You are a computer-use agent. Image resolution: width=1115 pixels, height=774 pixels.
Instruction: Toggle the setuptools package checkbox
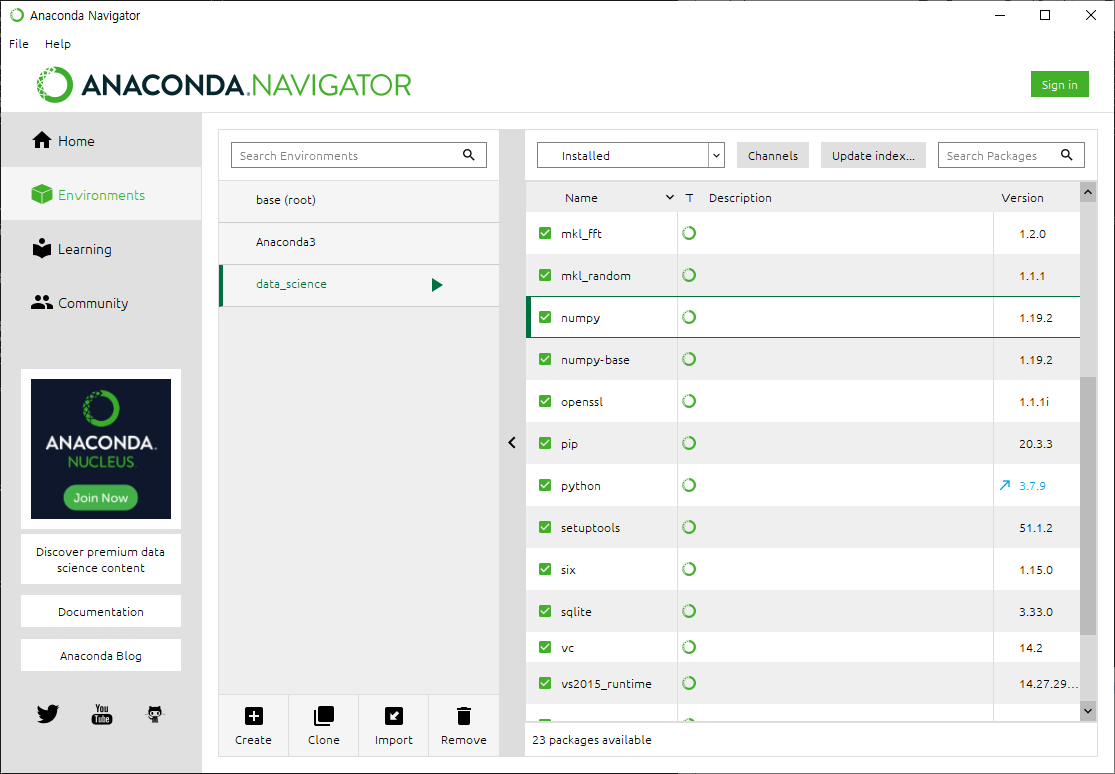[x=545, y=526]
